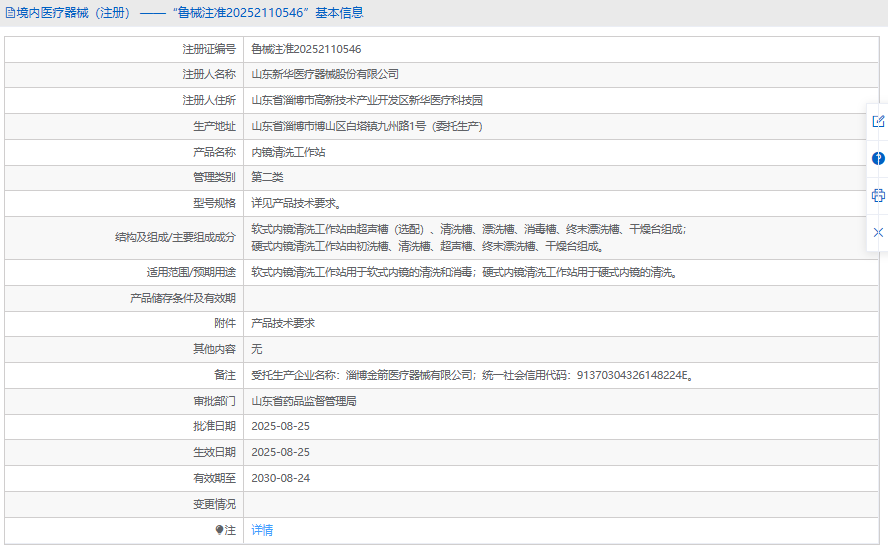This screenshot has height=551, width=888.
Task: Click the 硬式内镜清洗工作站由初洗槽 composition line
Action: 428,246
